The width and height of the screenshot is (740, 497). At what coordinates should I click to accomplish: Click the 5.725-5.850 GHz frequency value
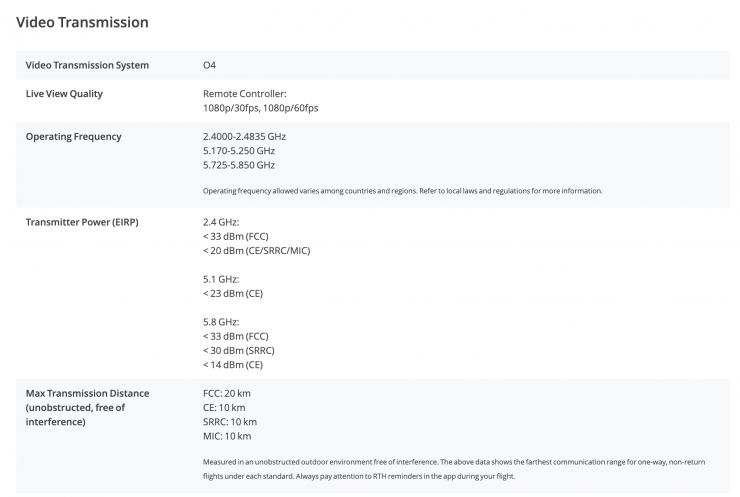[x=238, y=165]
